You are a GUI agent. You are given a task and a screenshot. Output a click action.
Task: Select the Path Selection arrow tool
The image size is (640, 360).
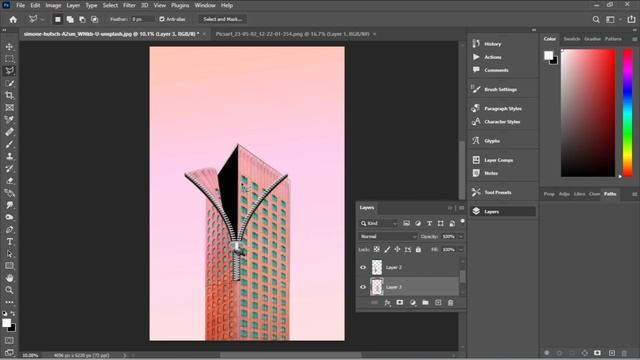pyautogui.click(x=9, y=254)
